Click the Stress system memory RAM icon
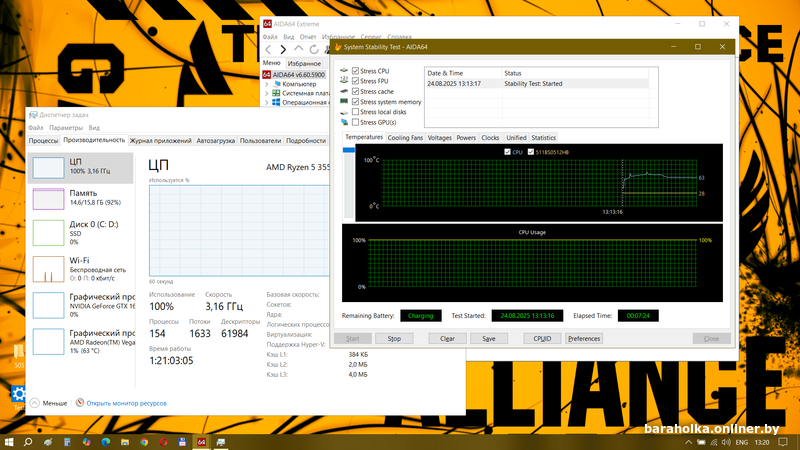 (x=344, y=102)
